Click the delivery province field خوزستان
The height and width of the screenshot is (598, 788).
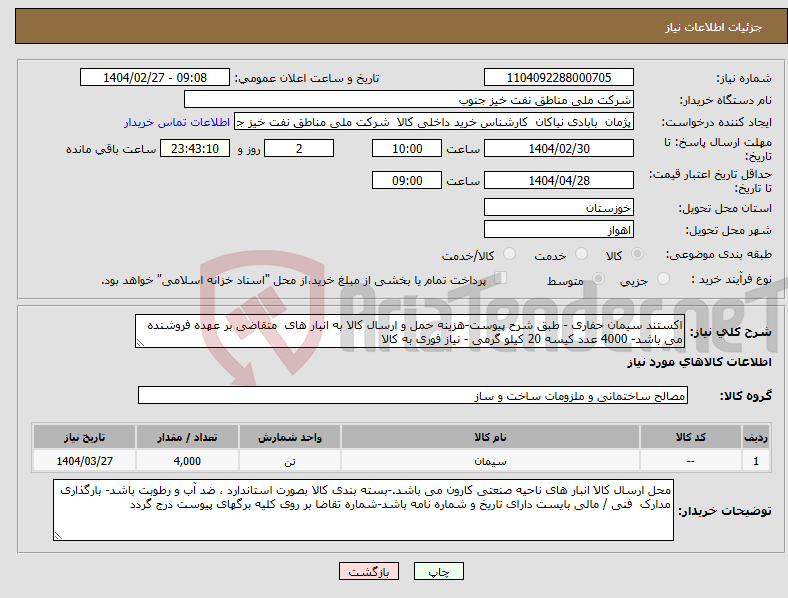(x=559, y=207)
